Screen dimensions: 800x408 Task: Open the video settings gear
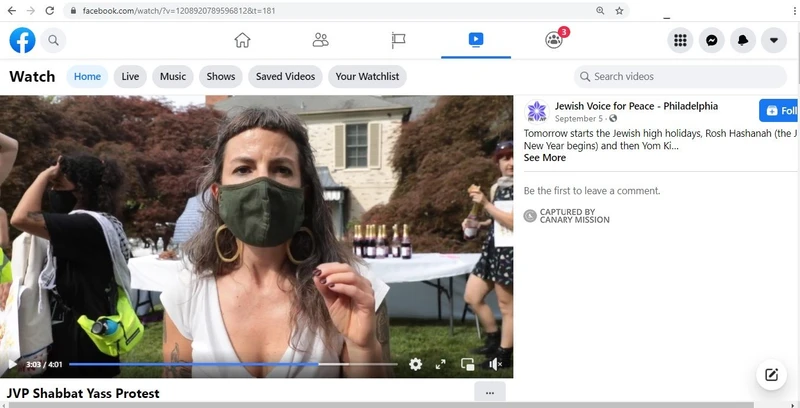415,365
